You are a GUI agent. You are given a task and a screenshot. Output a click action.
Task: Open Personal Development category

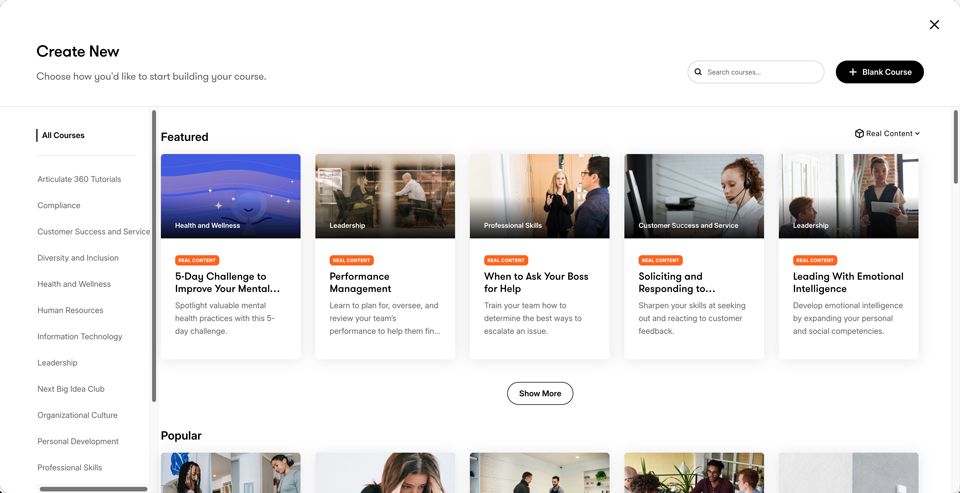point(78,442)
